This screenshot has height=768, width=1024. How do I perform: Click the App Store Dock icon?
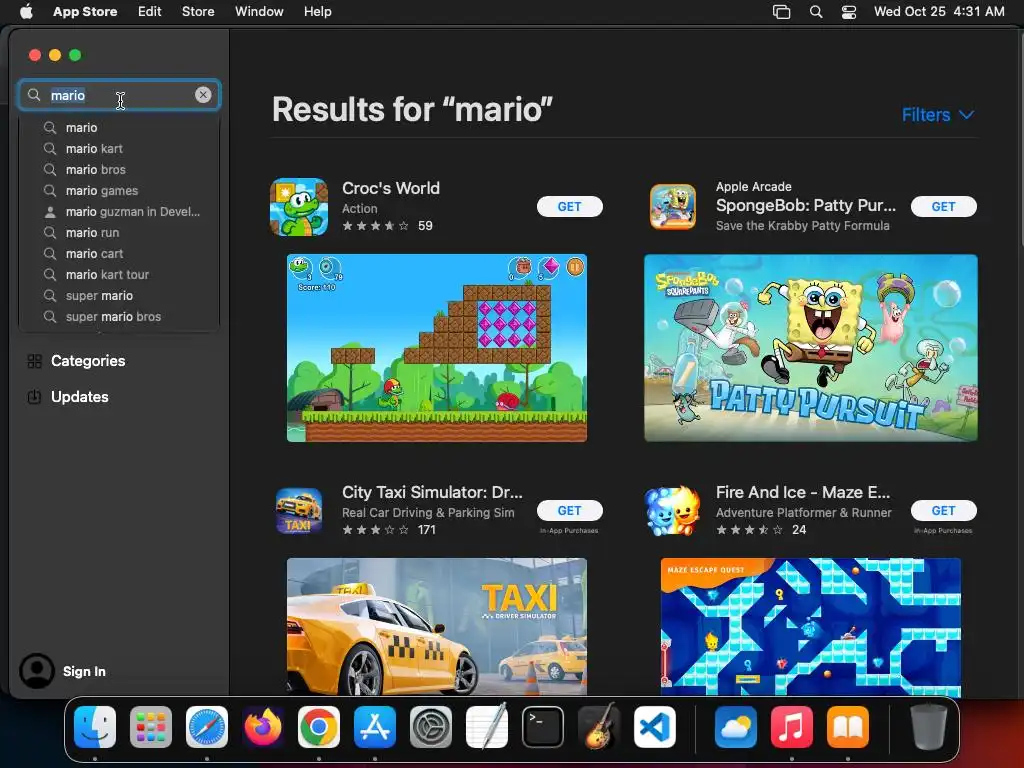pyautogui.click(x=375, y=727)
